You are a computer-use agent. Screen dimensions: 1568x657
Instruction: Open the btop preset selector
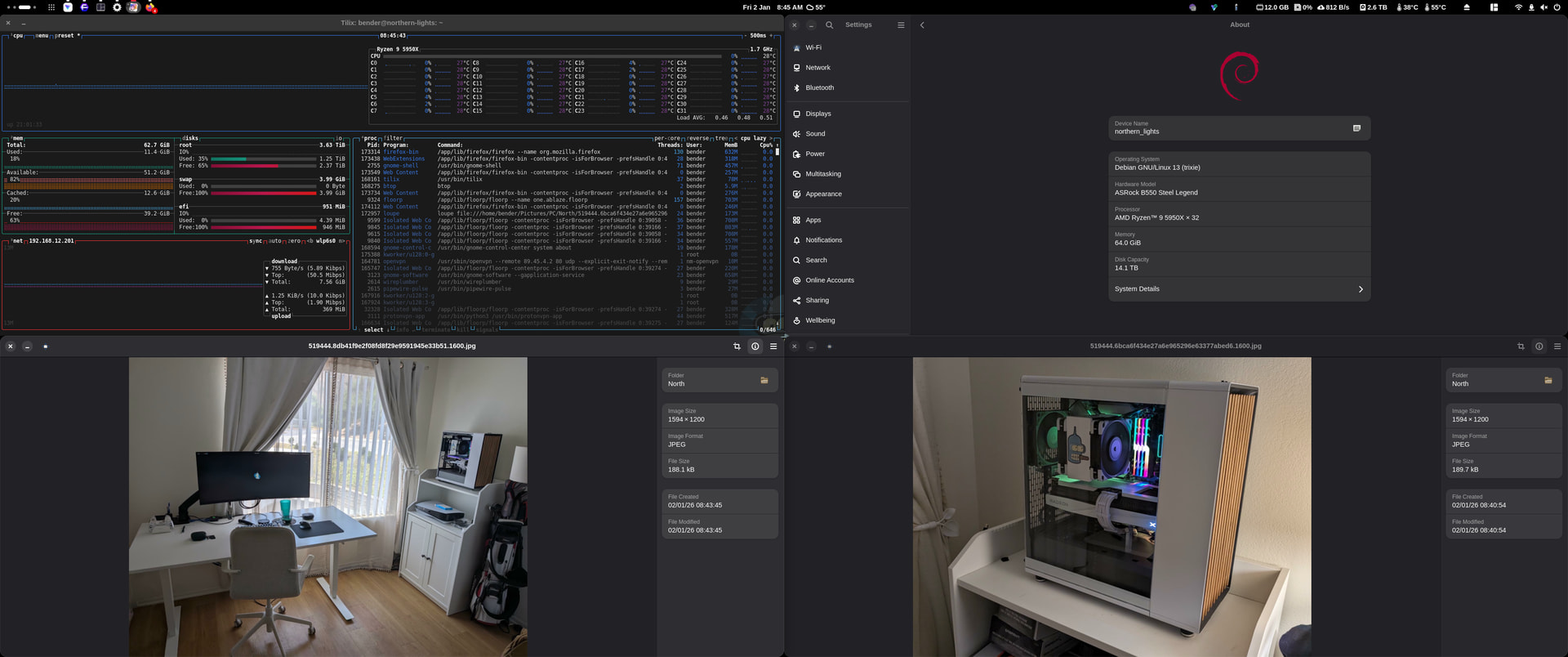click(65, 36)
